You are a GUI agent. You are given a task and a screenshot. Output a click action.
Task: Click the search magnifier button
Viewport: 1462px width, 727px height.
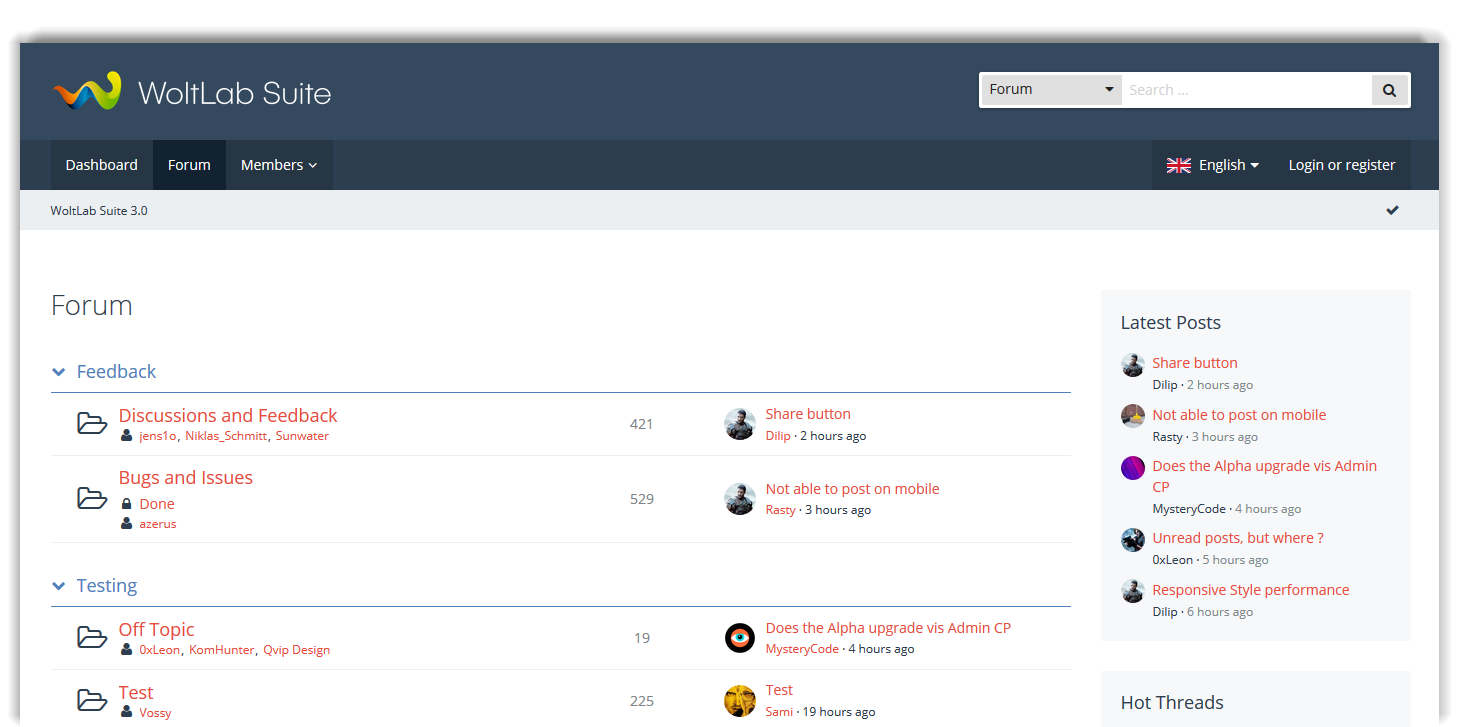(x=1389, y=90)
